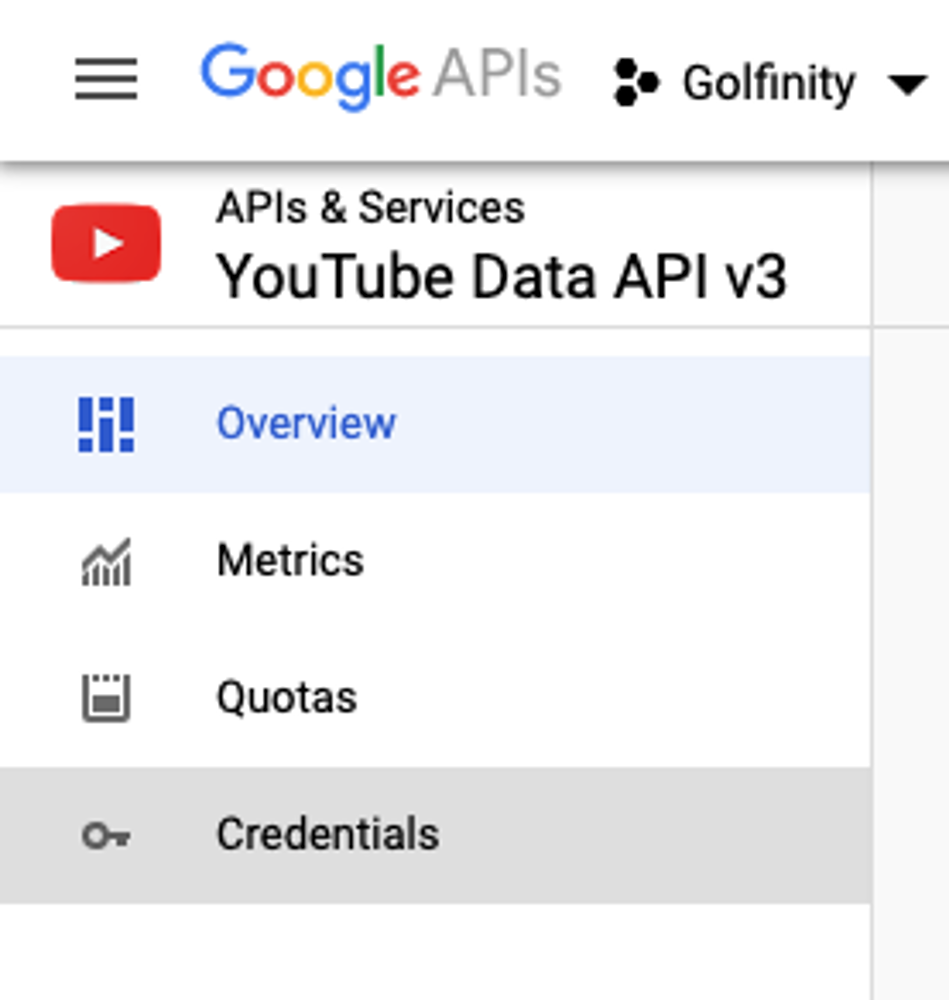The width and height of the screenshot is (949, 1000).
Task: Click the Golfinity project hexagon icon
Action: point(635,82)
